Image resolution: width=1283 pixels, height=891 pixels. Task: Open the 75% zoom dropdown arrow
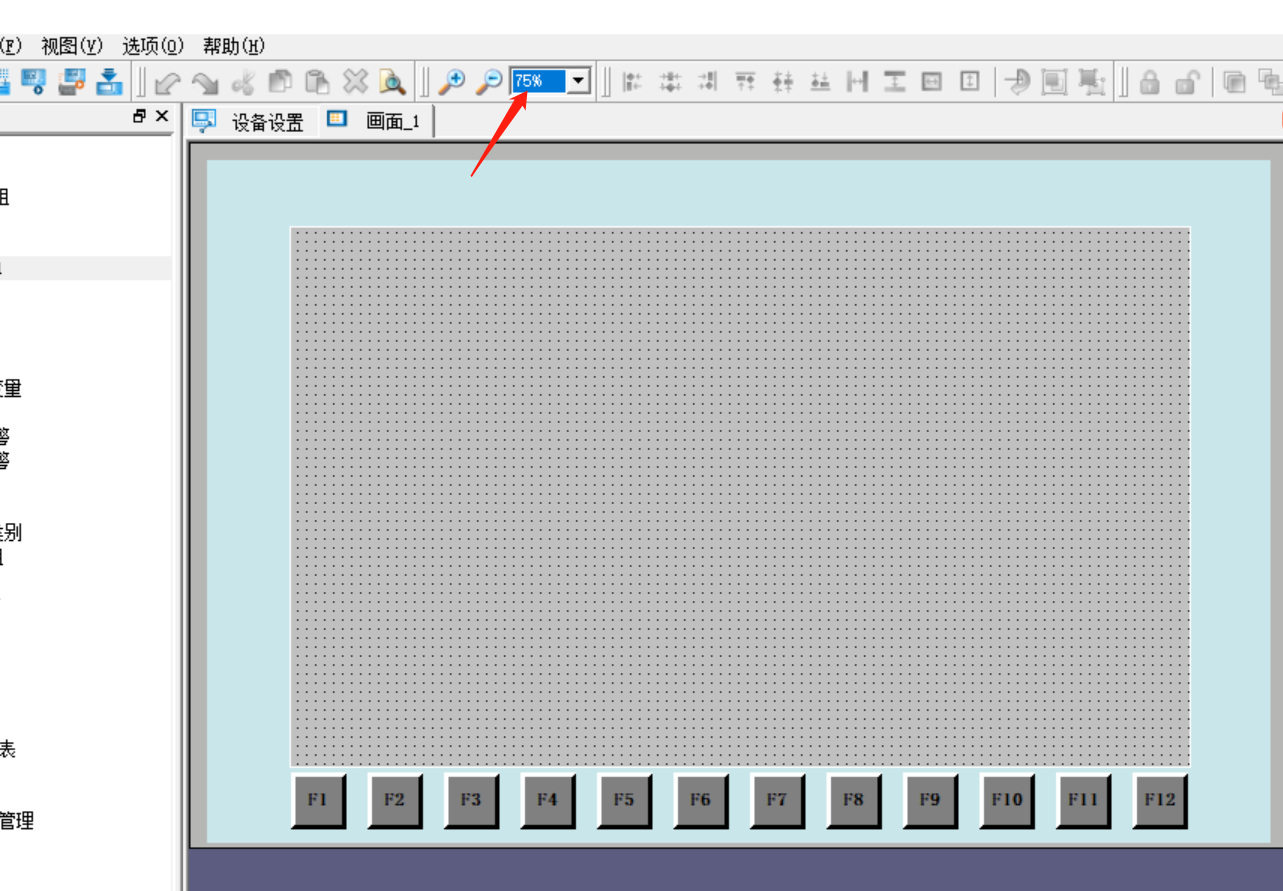[579, 81]
